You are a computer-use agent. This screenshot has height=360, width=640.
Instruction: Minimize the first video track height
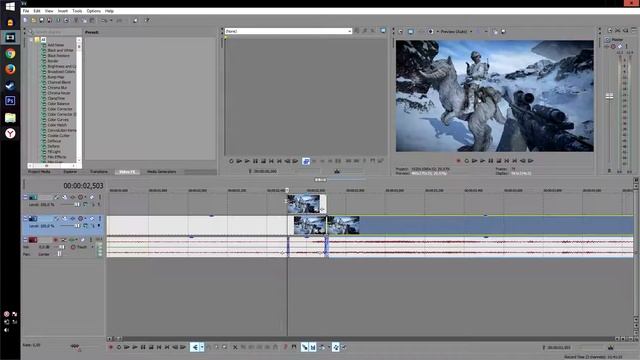tap(25, 197)
